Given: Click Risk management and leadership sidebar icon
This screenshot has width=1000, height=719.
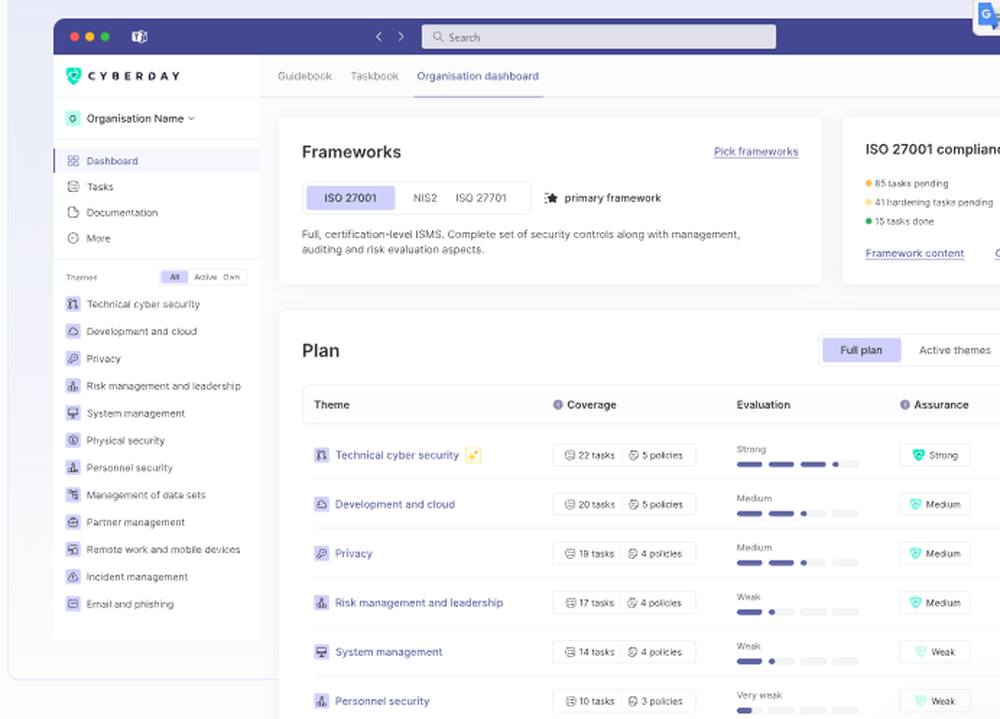Looking at the screenshot, I should tap(73, 386).
